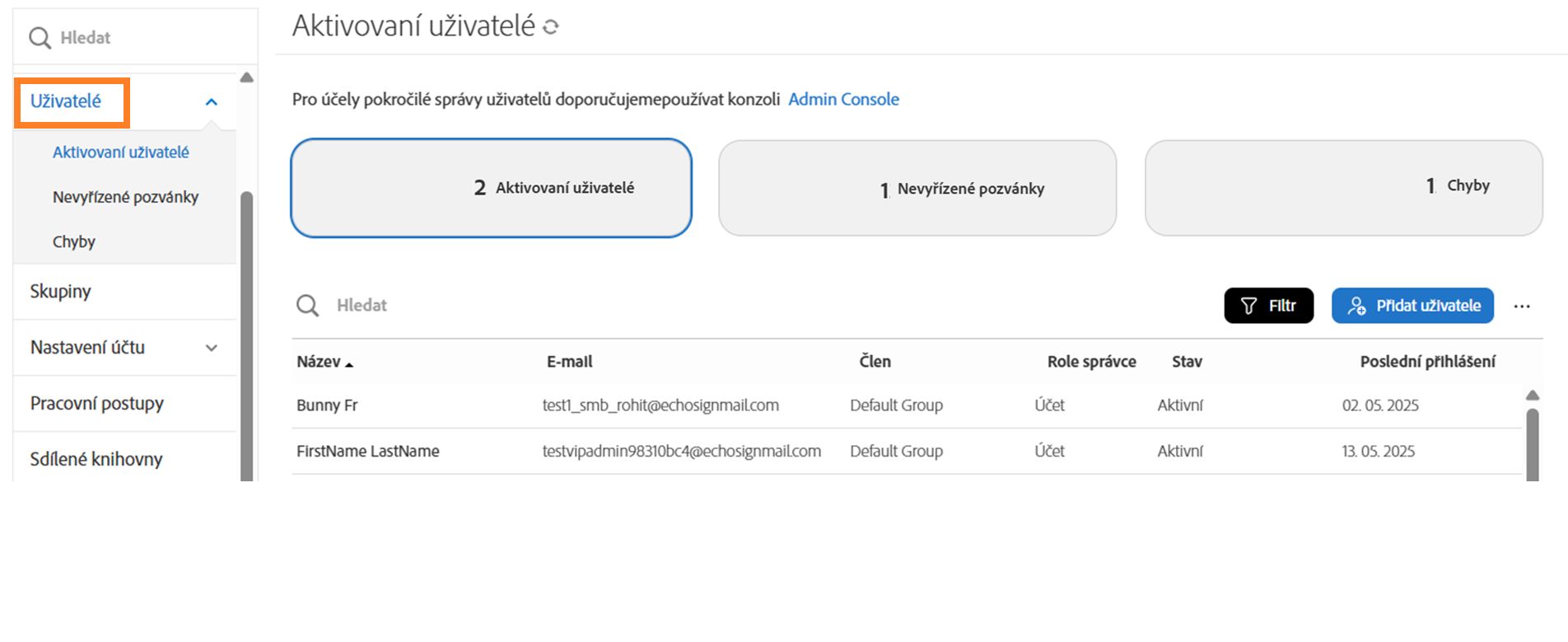The height and width of the screenshot is (642, 1568).
Task: Click the Stav column header
Action: (1187, 362)
